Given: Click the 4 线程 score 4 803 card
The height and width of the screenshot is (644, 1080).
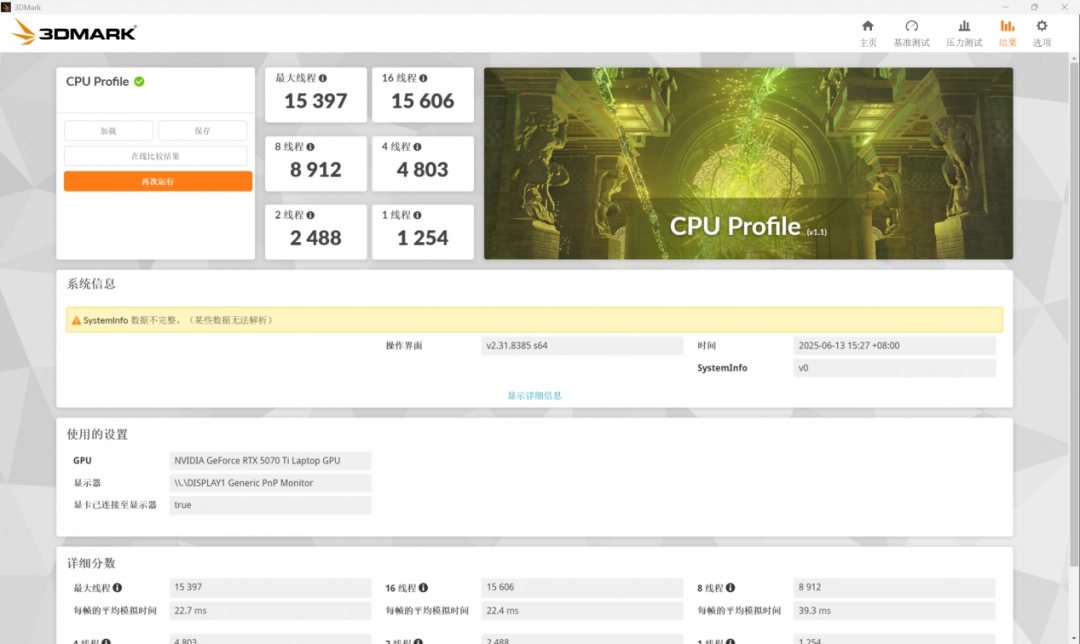Looking at the screenshot, I should click(423, 164).
